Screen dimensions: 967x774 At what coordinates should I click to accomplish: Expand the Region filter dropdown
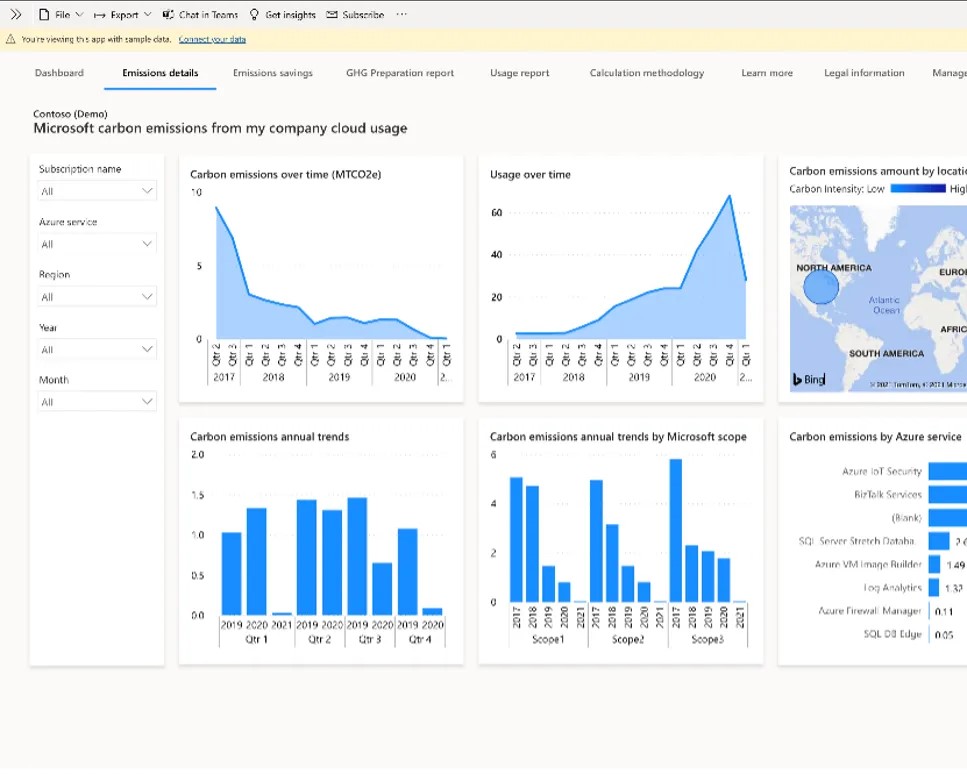[96, 297]
